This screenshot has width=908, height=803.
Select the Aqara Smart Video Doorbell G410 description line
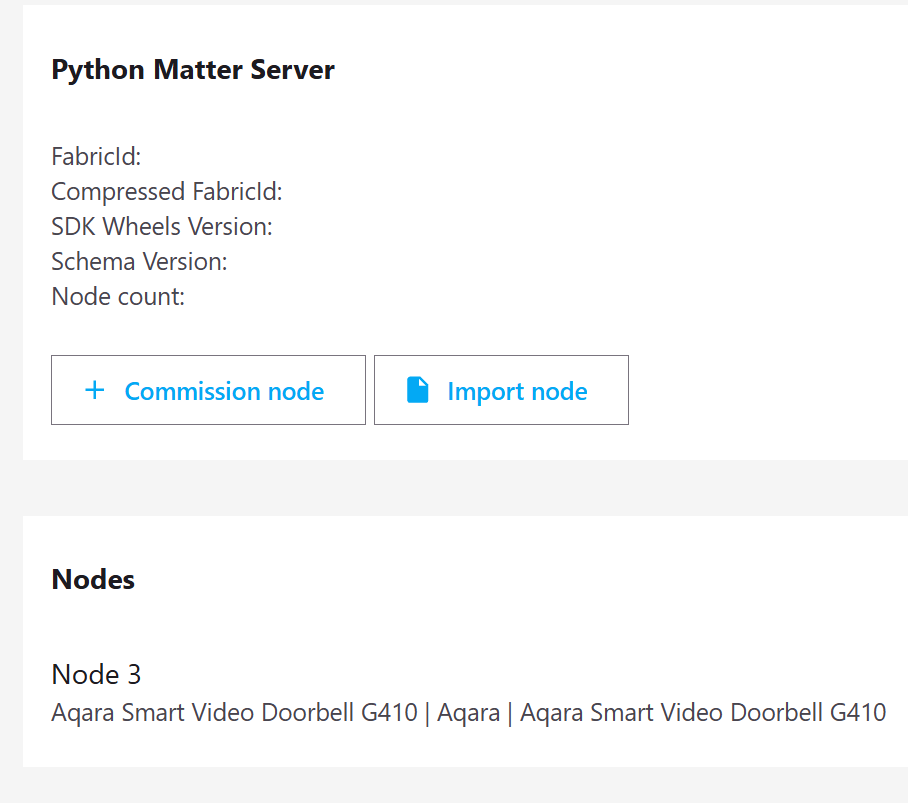(468, 713)
